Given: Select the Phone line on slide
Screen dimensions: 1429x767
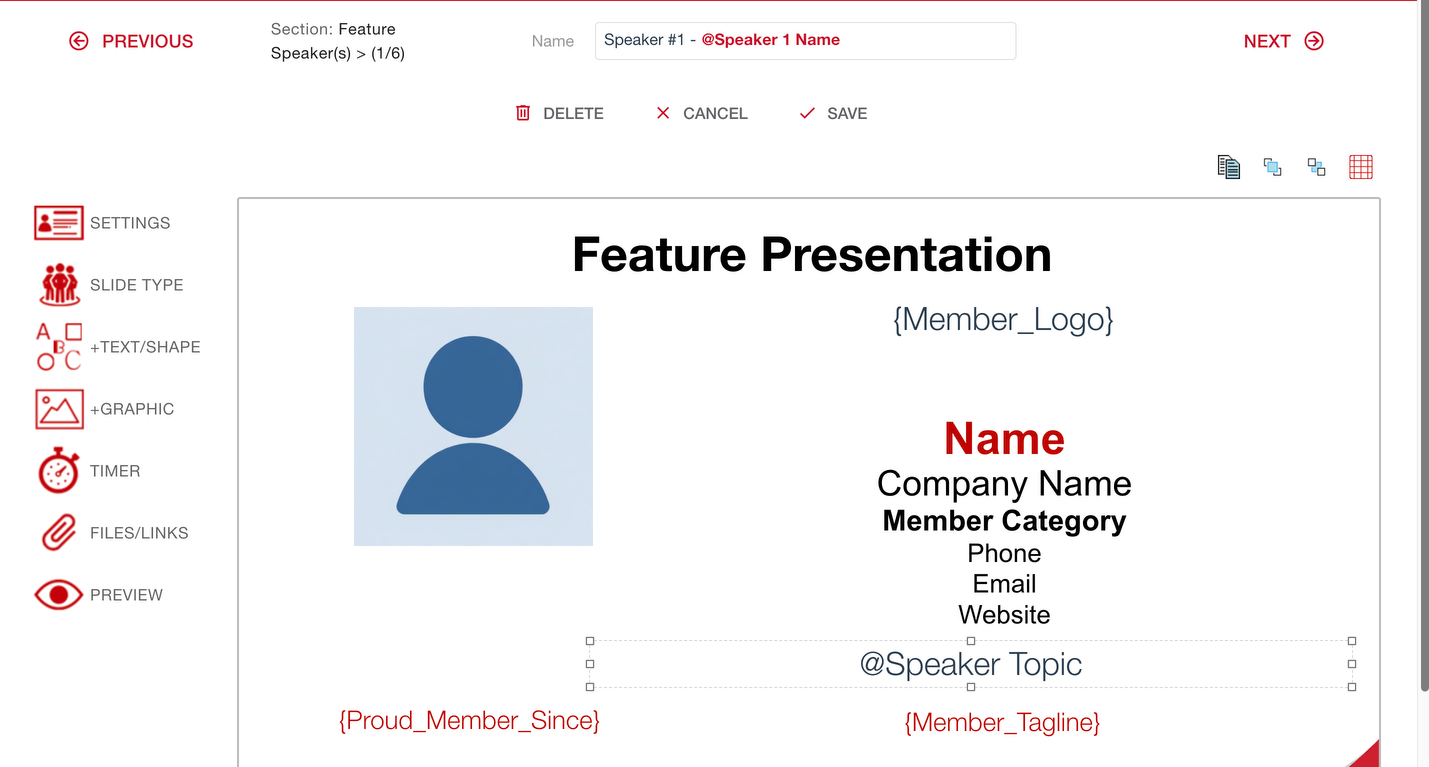Looking at the screenshot, I should tap(1004, 553).
